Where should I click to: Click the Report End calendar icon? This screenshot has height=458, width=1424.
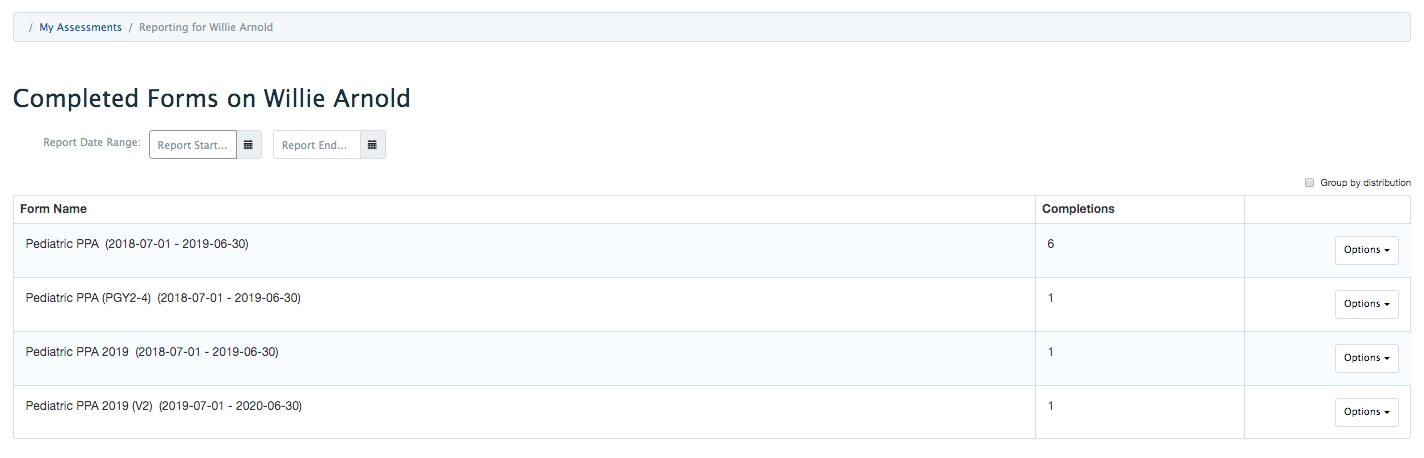[x=372, y=145]
